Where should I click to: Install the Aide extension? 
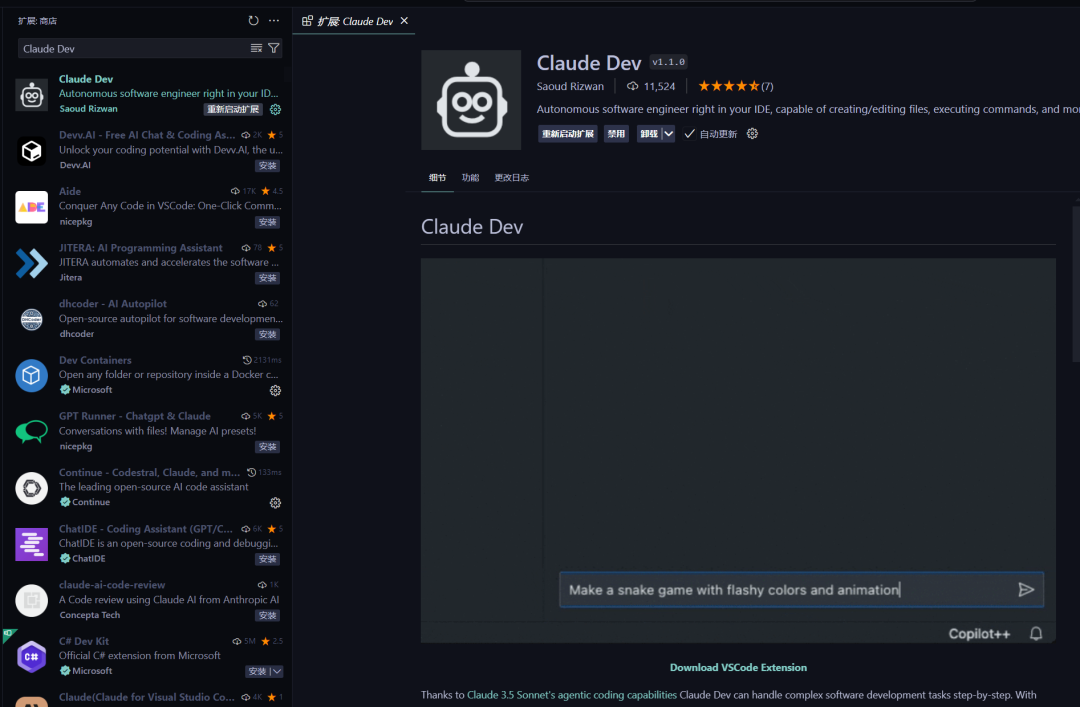268,222
